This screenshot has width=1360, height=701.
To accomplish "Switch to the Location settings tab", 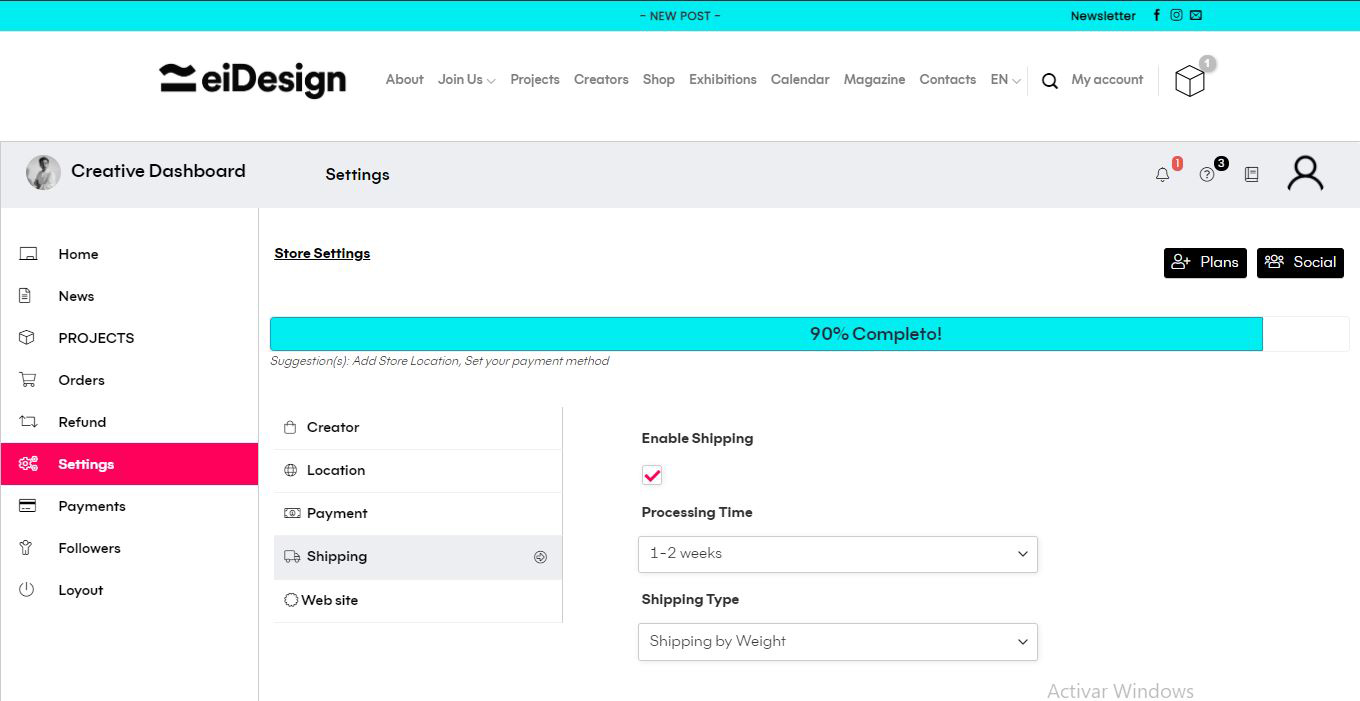I will click(x=336, y=470).
